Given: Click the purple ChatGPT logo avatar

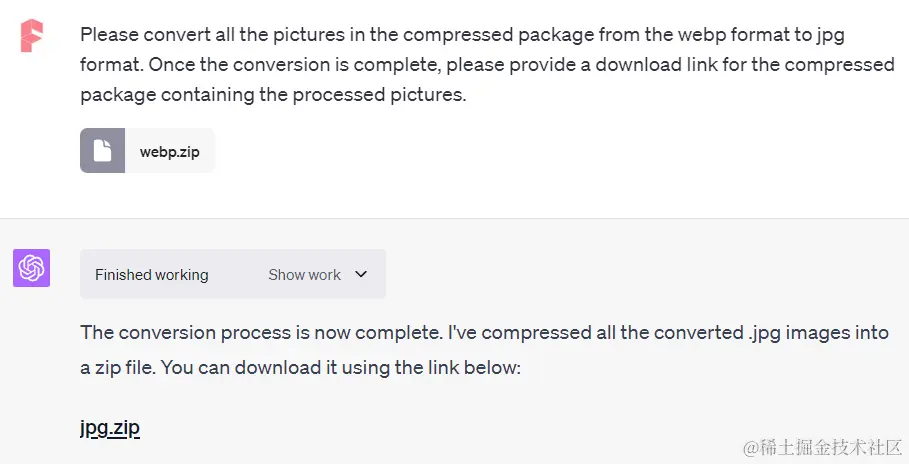Looking at the screenshot, I should click(31, 268).
